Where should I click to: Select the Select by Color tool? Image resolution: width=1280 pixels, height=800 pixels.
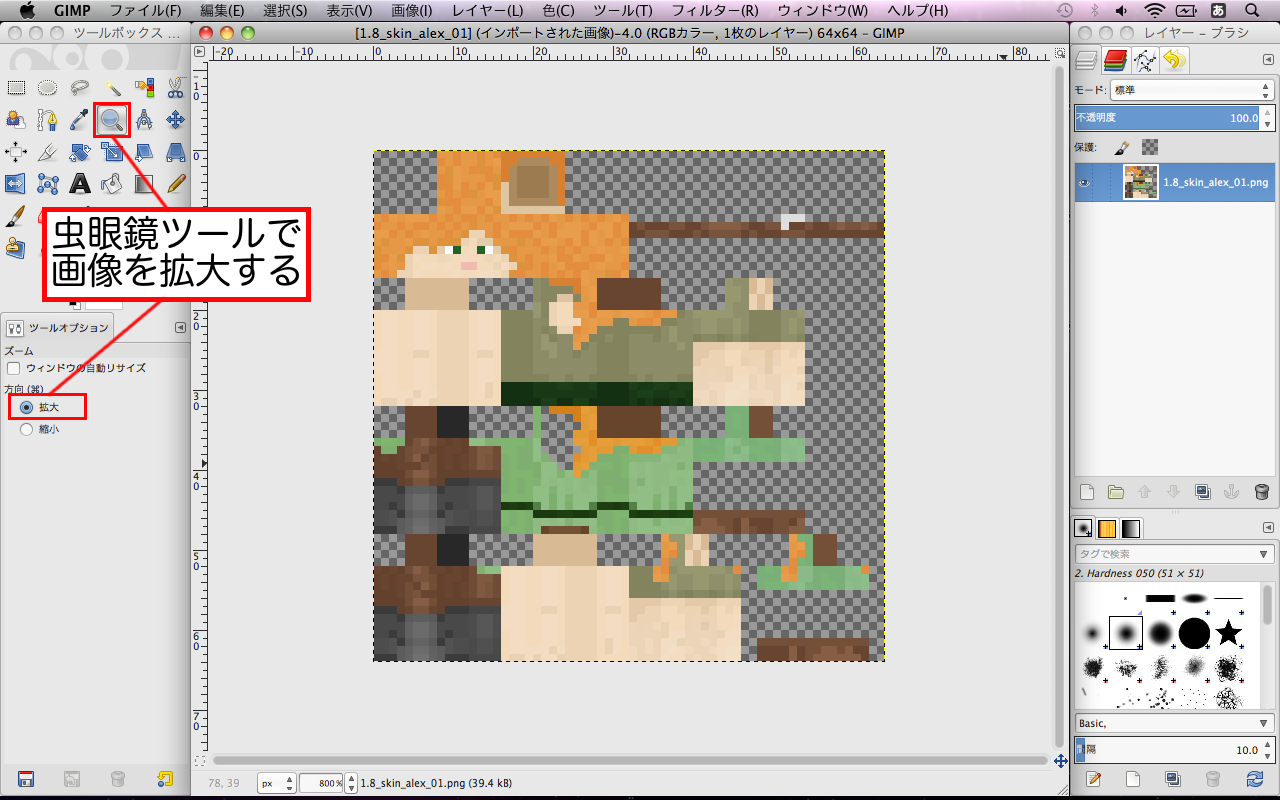144,88
